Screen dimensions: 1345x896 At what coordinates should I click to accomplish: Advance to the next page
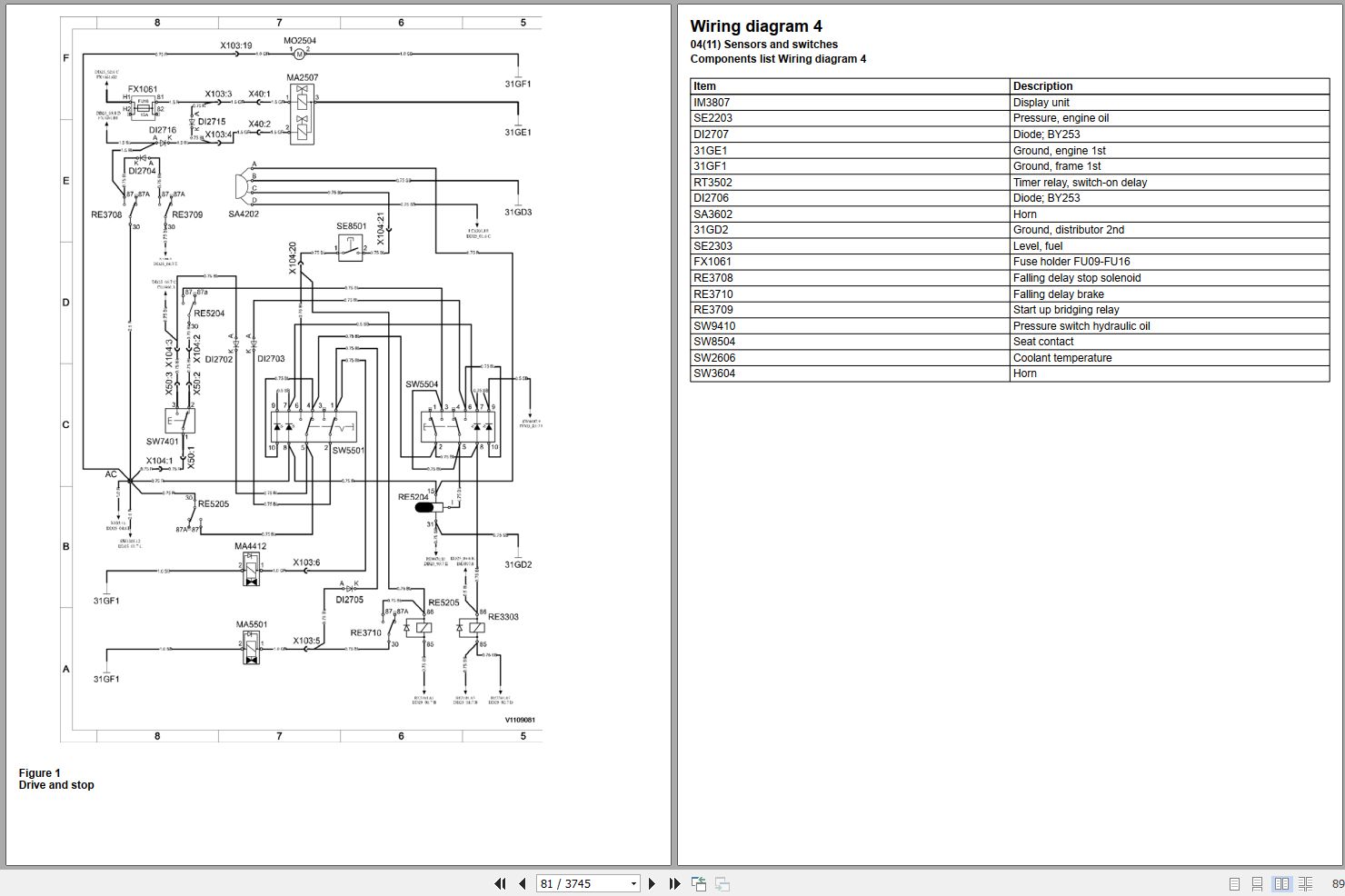pyautogui.click(x=652, y=883)
